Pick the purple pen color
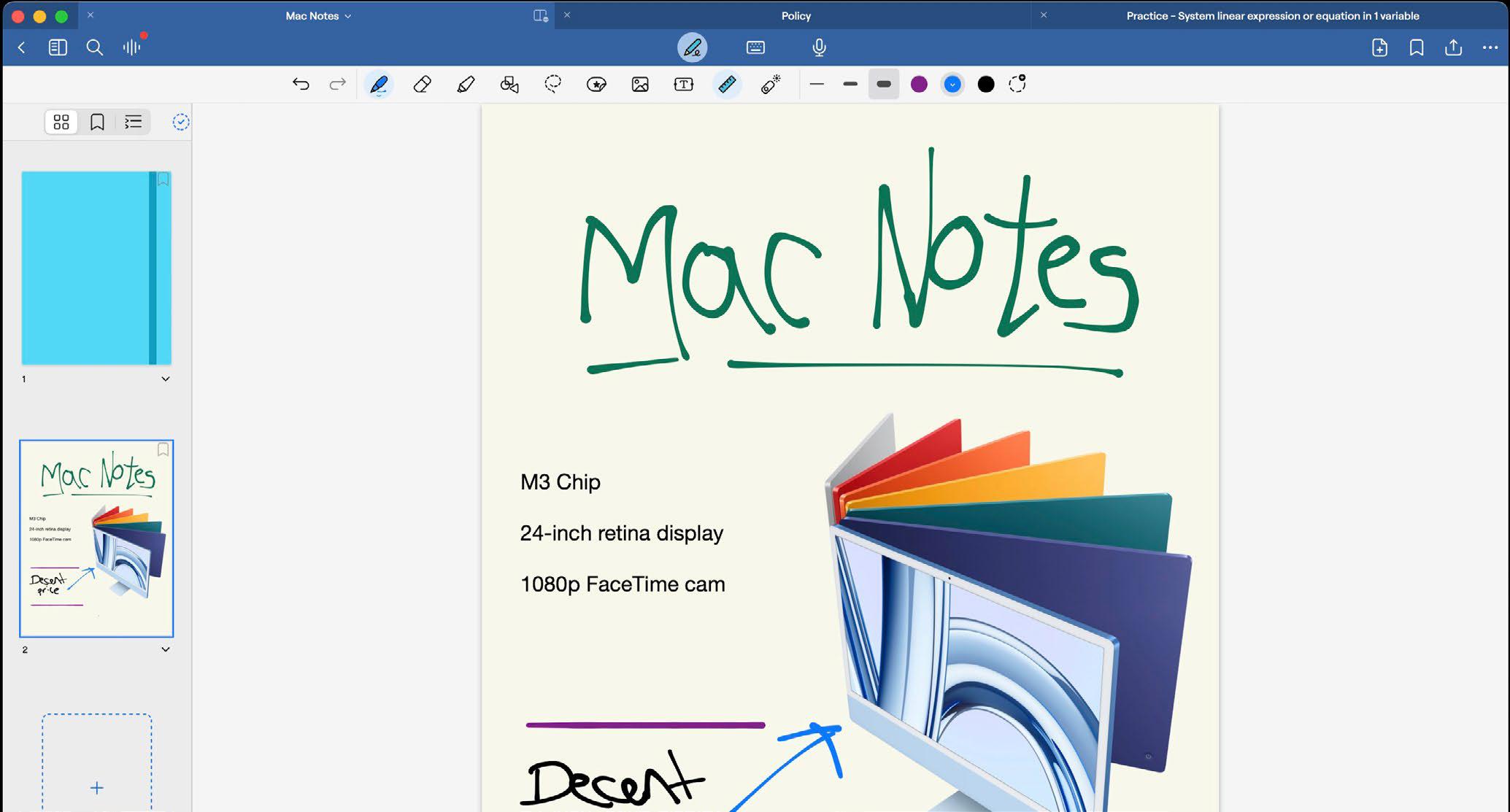Viewport: 1510px width, 812px height. point(919,85)
